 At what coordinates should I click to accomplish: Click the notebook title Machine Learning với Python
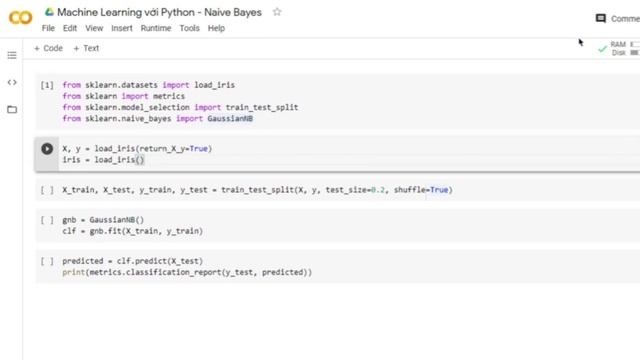159,12
